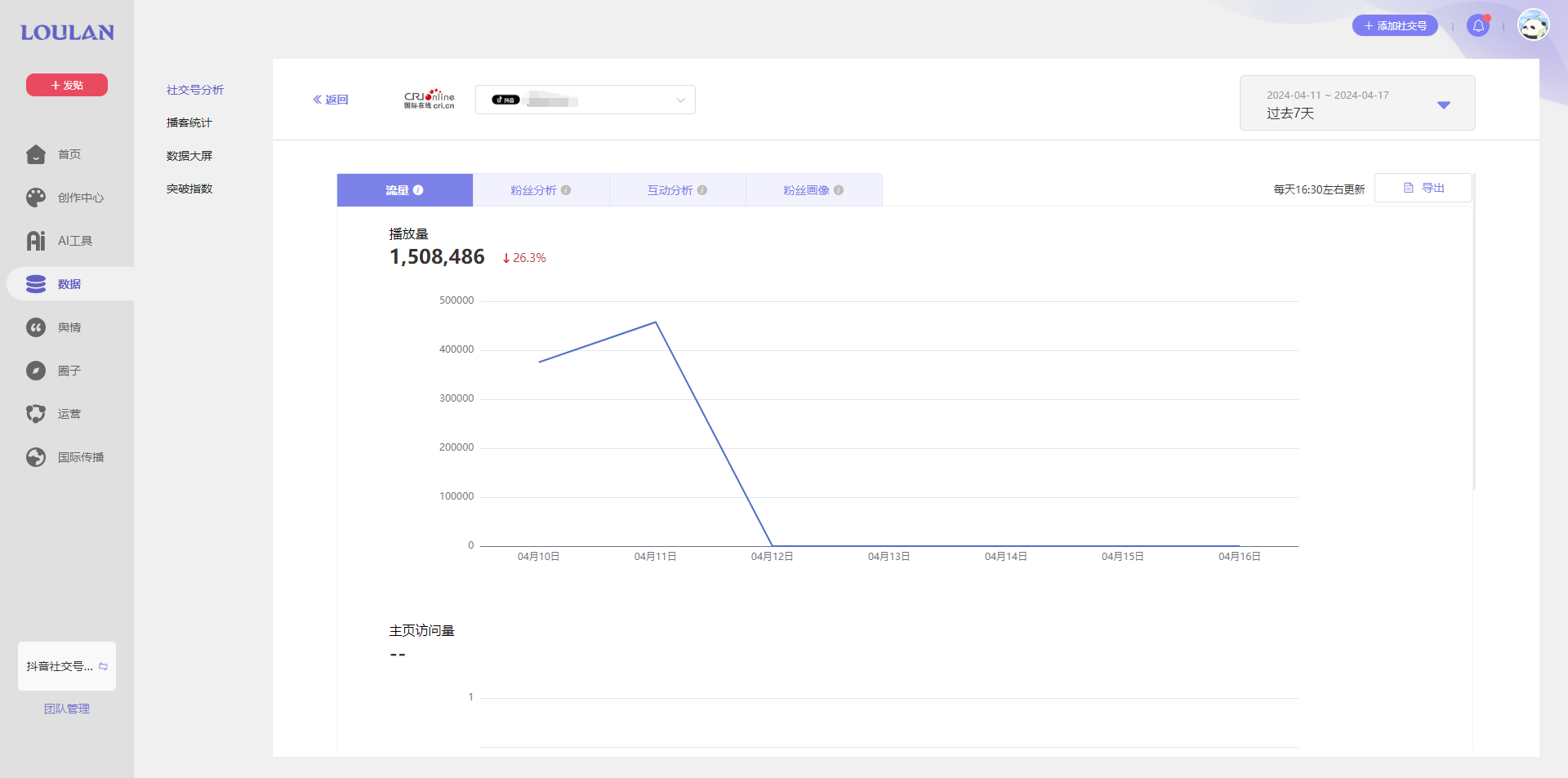Click the Douyin badge in account selector

[x=506, y=100]
